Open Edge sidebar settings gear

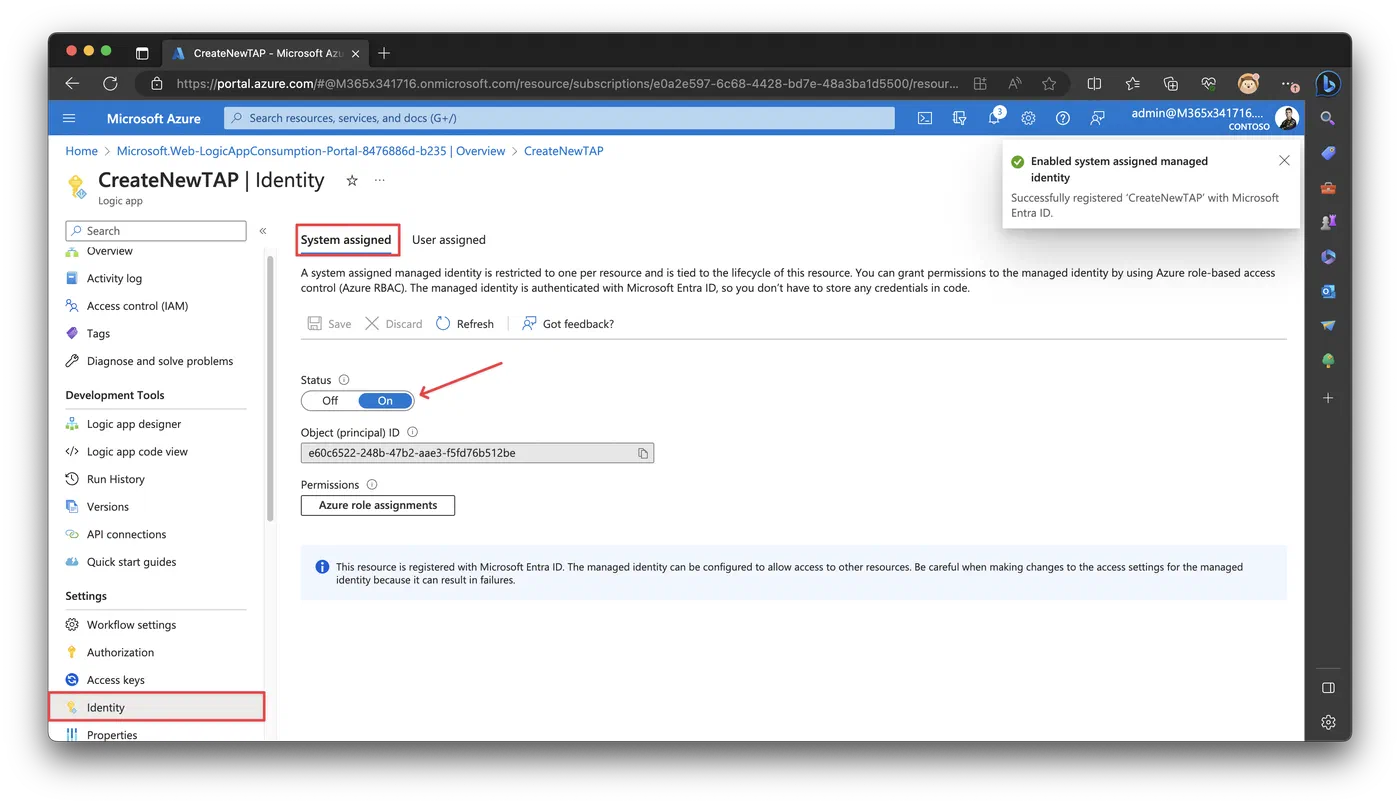pyautogui.click(x=1328, y=722)
